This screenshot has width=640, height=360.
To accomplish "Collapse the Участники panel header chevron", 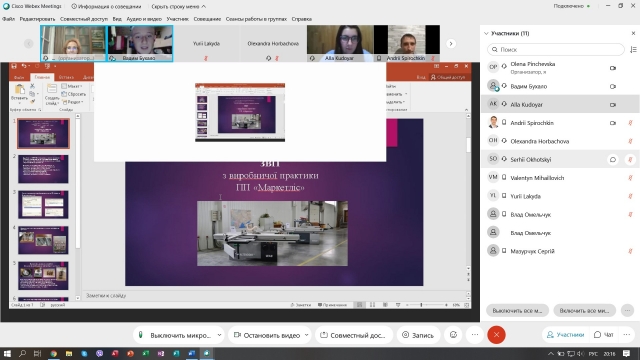I will [486, 33].
